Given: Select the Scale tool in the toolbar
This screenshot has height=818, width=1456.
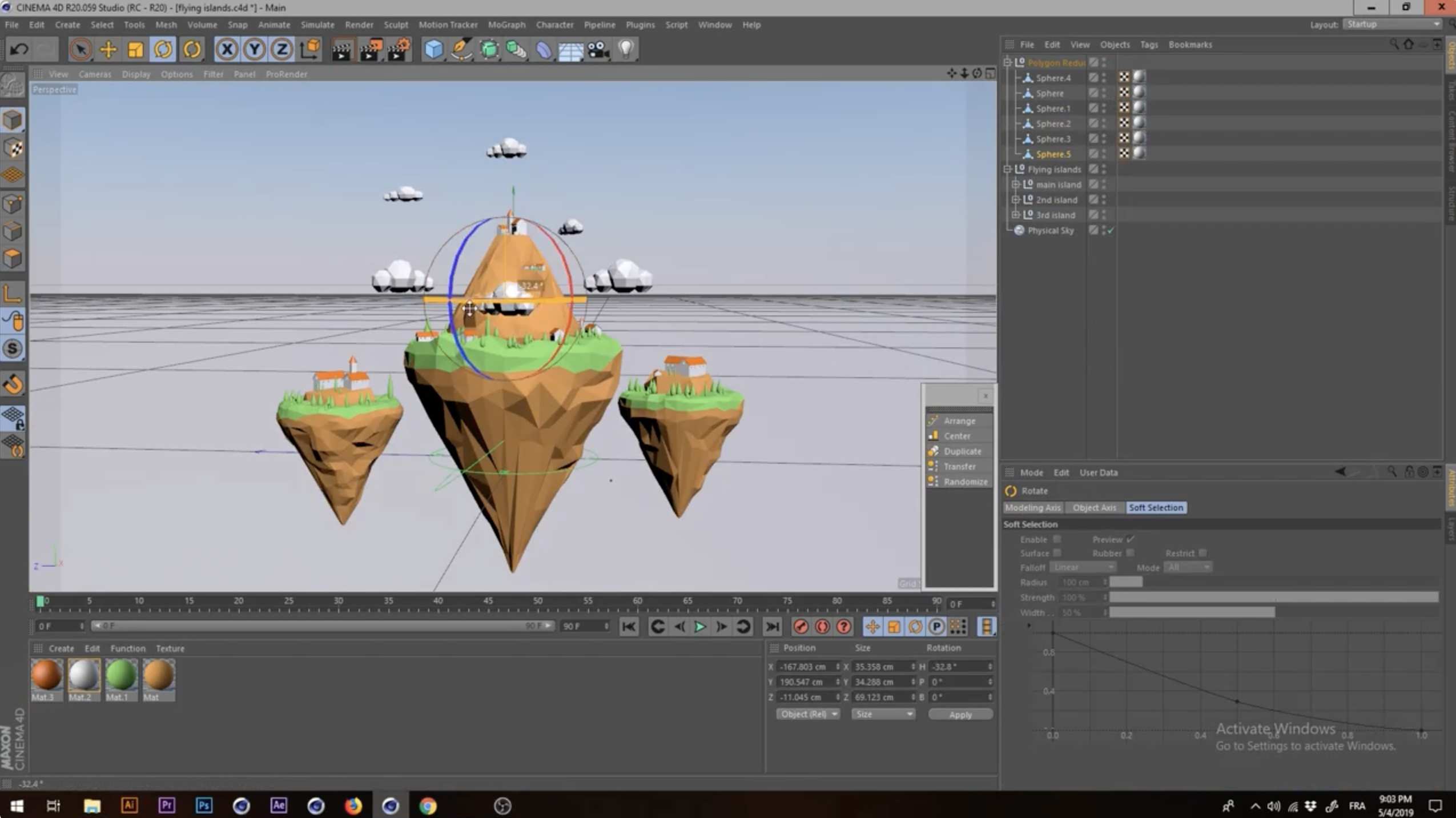Looking at the screenshot, I should [x=135, y=49].
